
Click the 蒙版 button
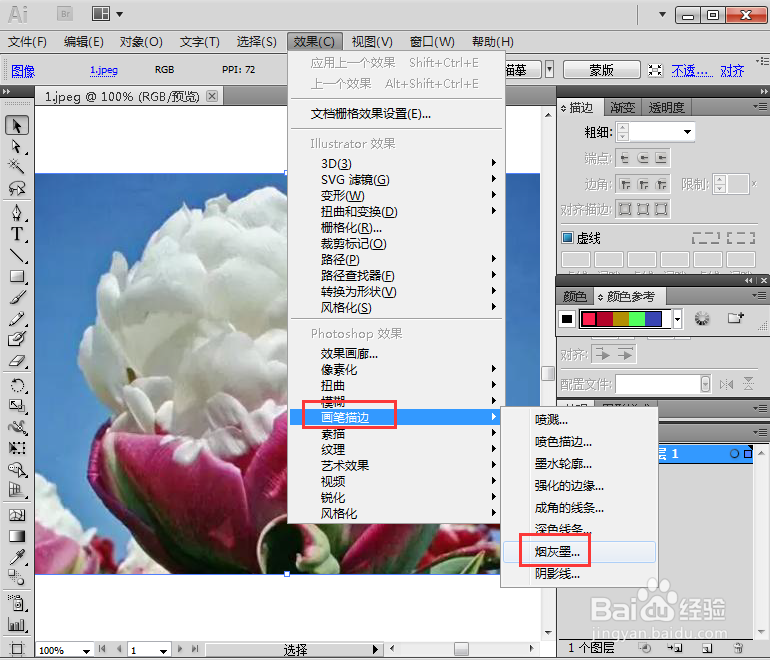pyautogui.click(x=602, y=70)
